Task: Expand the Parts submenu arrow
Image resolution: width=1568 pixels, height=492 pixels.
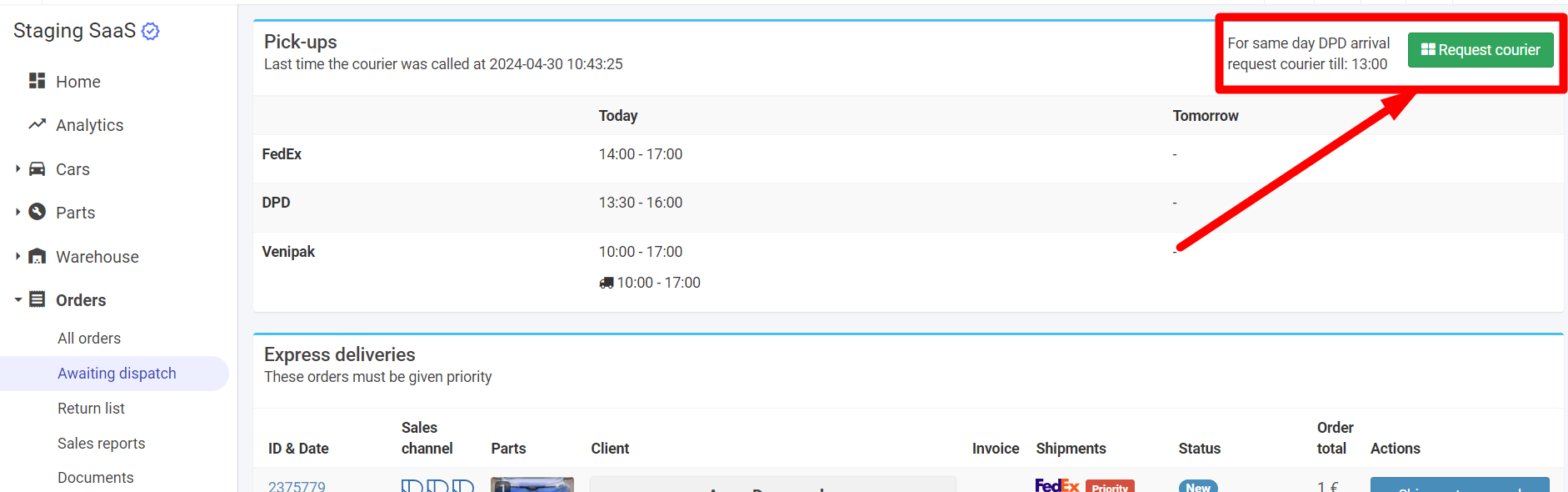Action: tap(17, 212)
